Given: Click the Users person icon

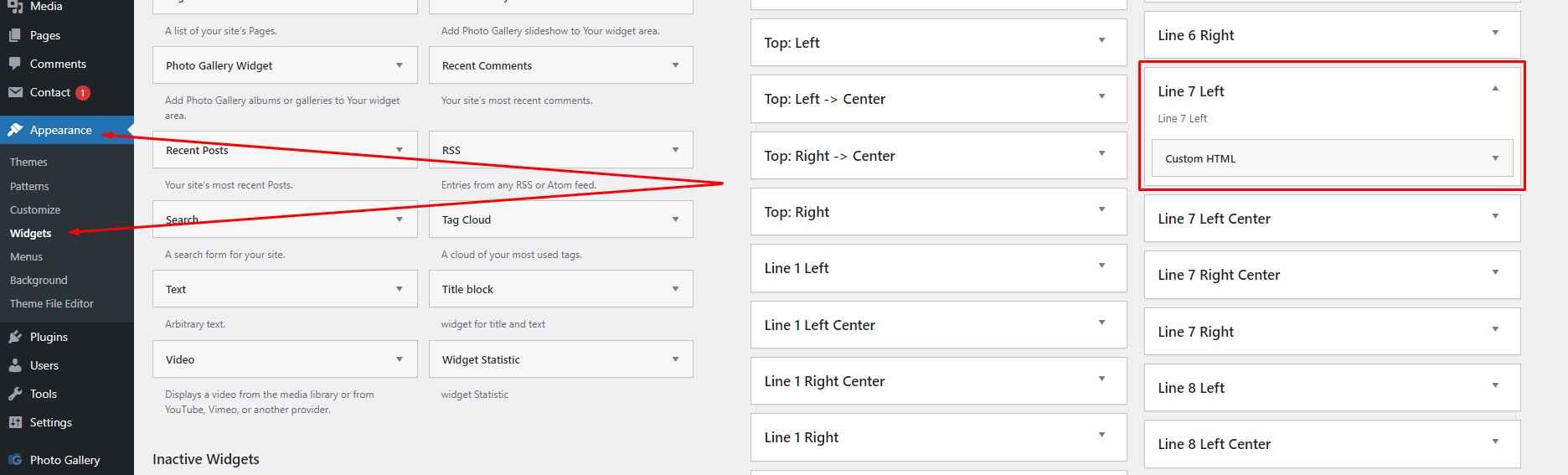Looking at the screenshot, I should click(x=15, y=365).
